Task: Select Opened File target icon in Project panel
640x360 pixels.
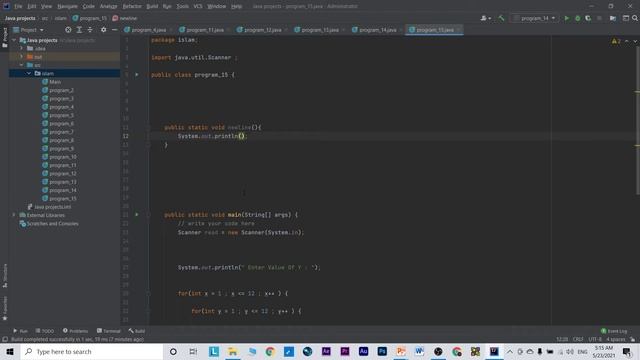Action: (68, 30)
